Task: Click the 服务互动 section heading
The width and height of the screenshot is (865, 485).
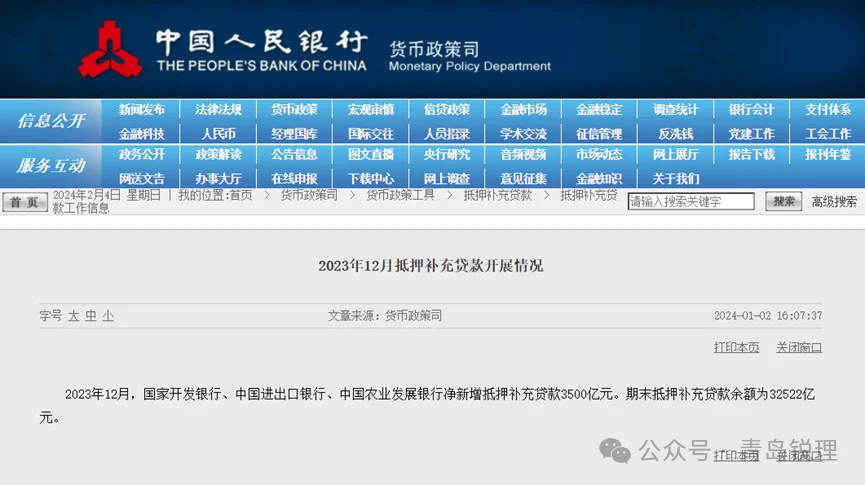Action: [51, 165]
